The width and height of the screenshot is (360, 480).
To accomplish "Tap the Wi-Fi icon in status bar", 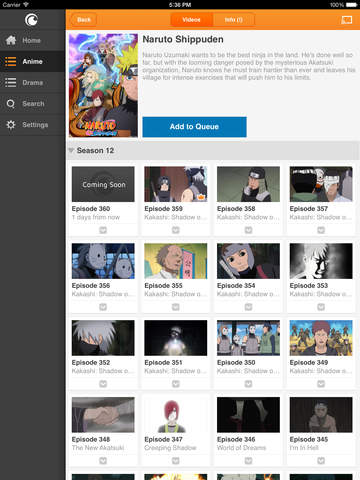I will click(x=26, y=5).
